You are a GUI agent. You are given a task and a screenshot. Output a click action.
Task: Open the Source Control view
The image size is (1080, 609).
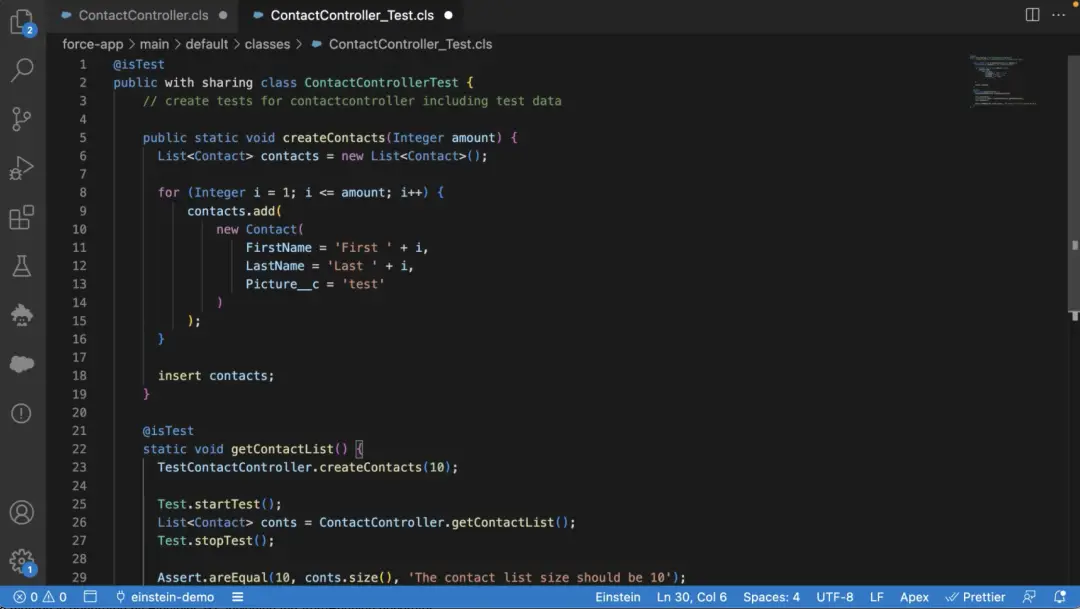[x=21, y=119]
